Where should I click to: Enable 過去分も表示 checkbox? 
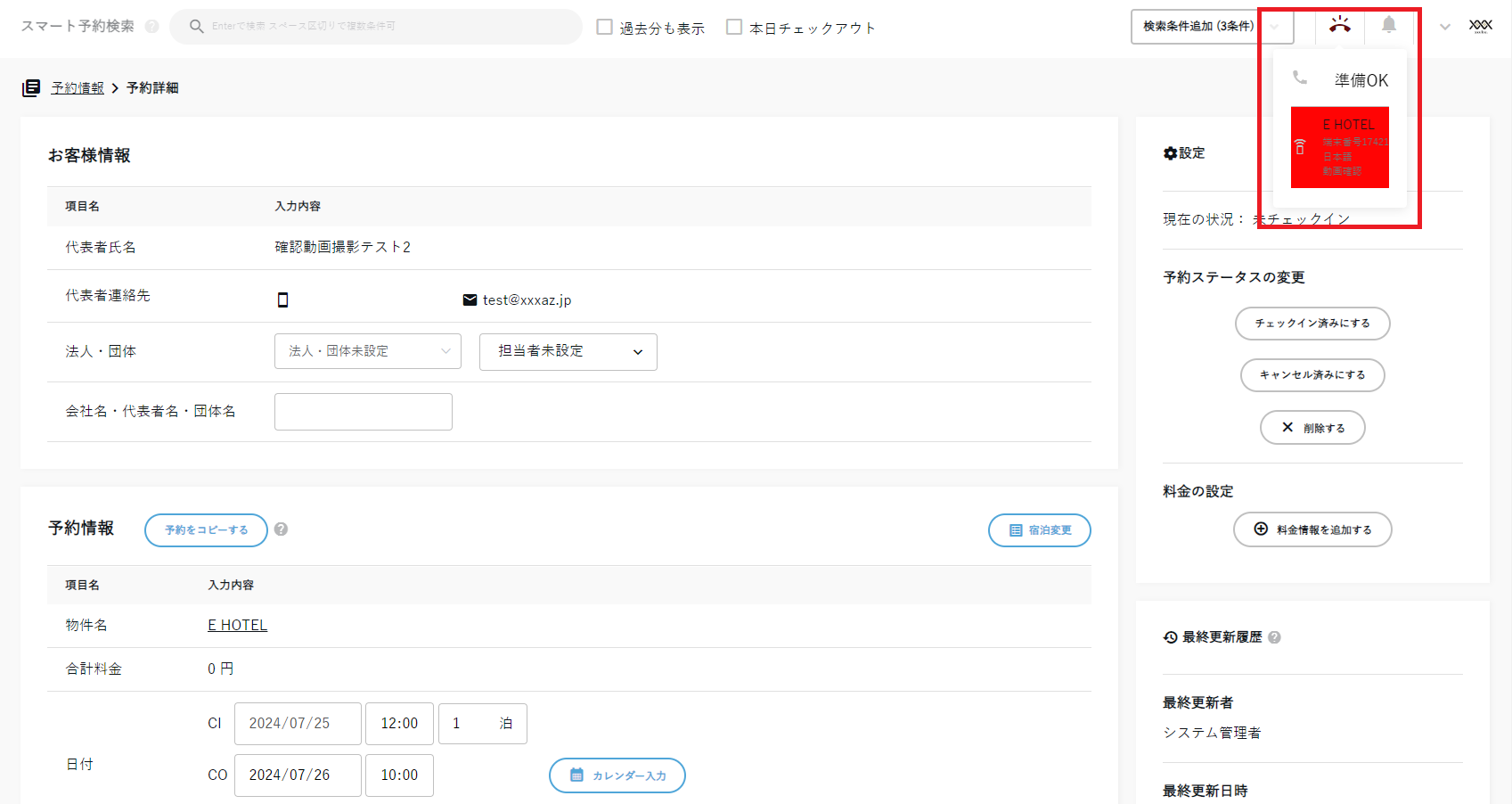605,28
